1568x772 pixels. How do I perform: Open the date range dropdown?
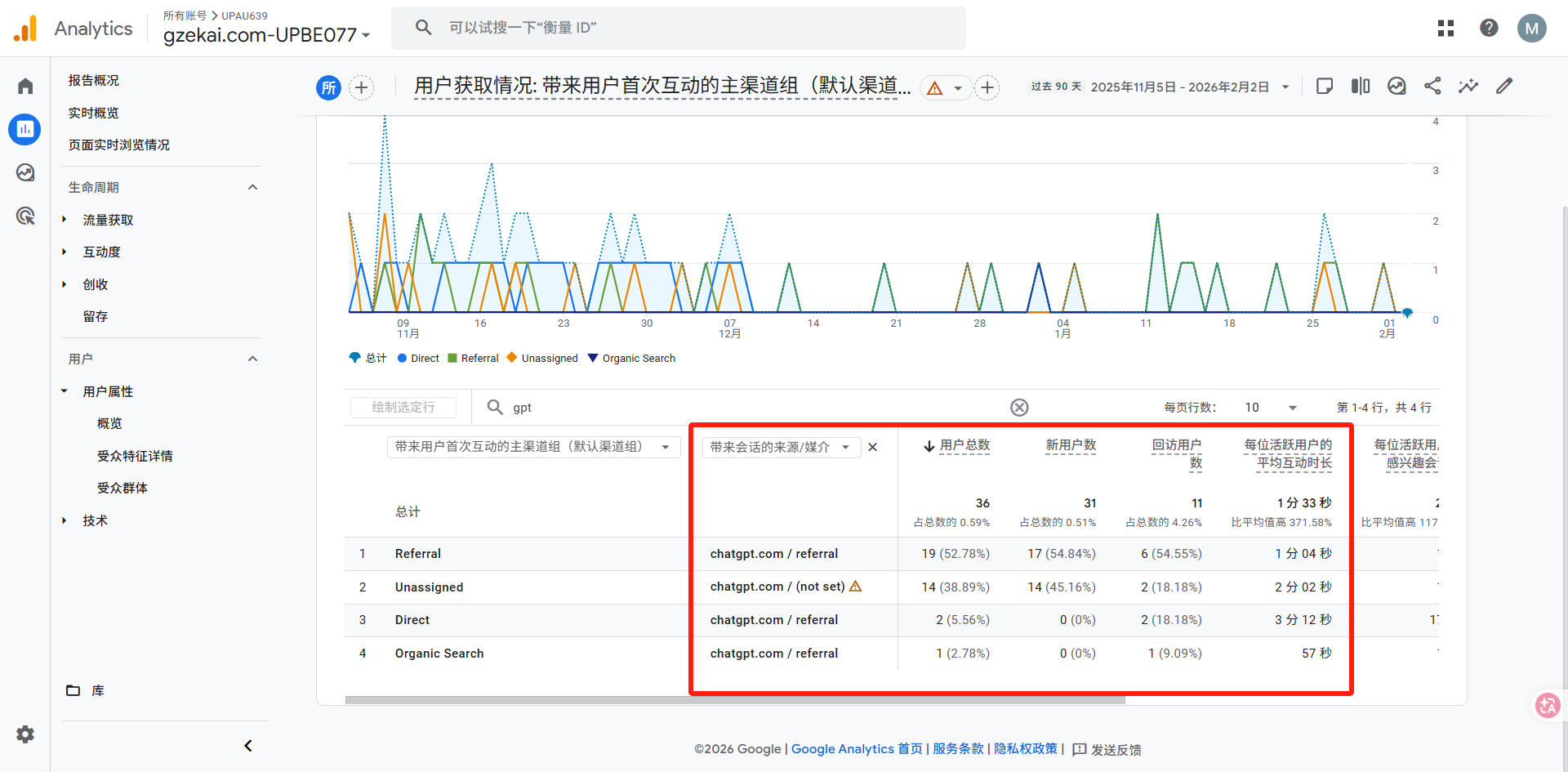1285,87
